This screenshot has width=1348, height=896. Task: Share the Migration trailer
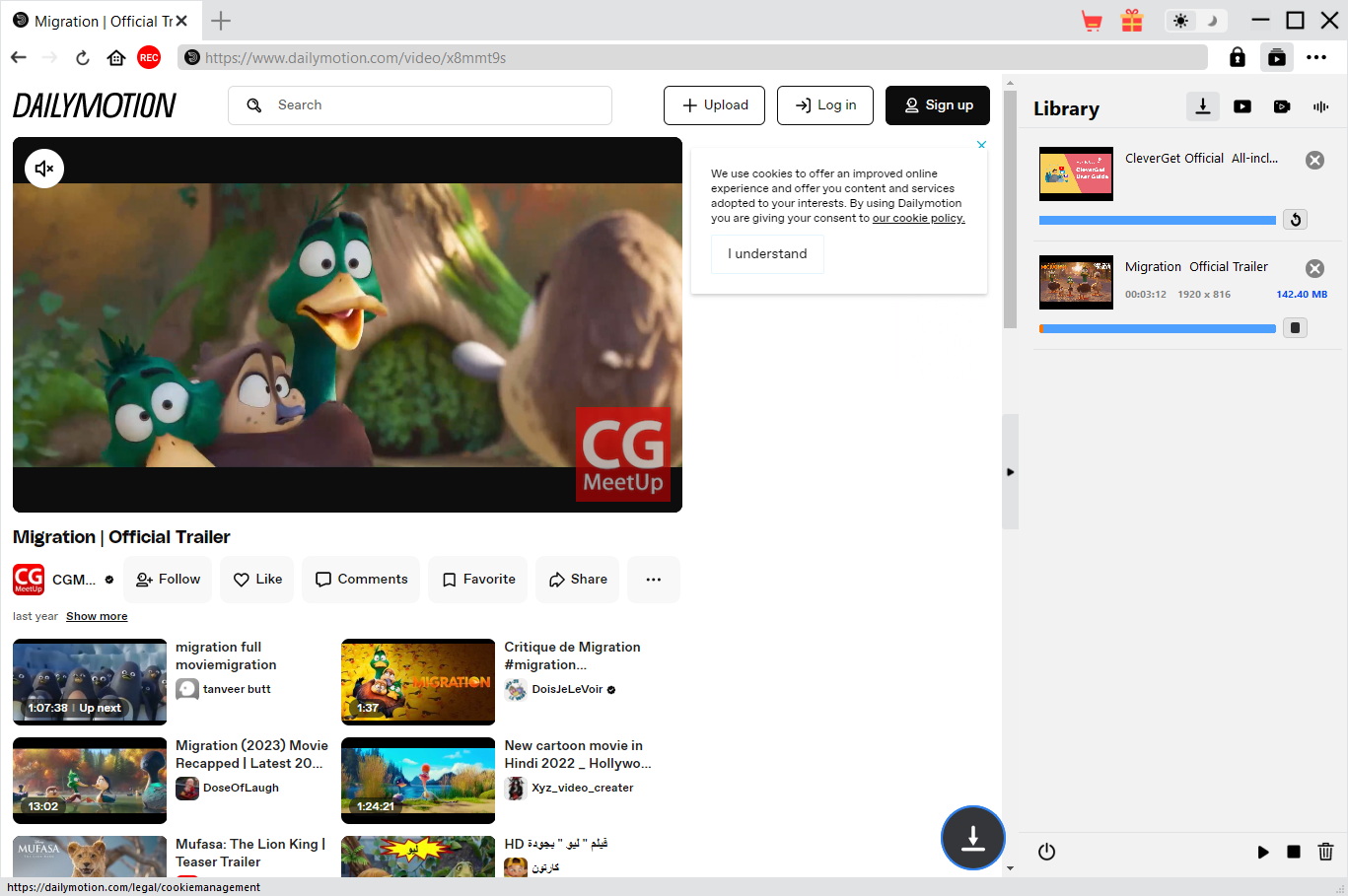[x=578, y=580]
